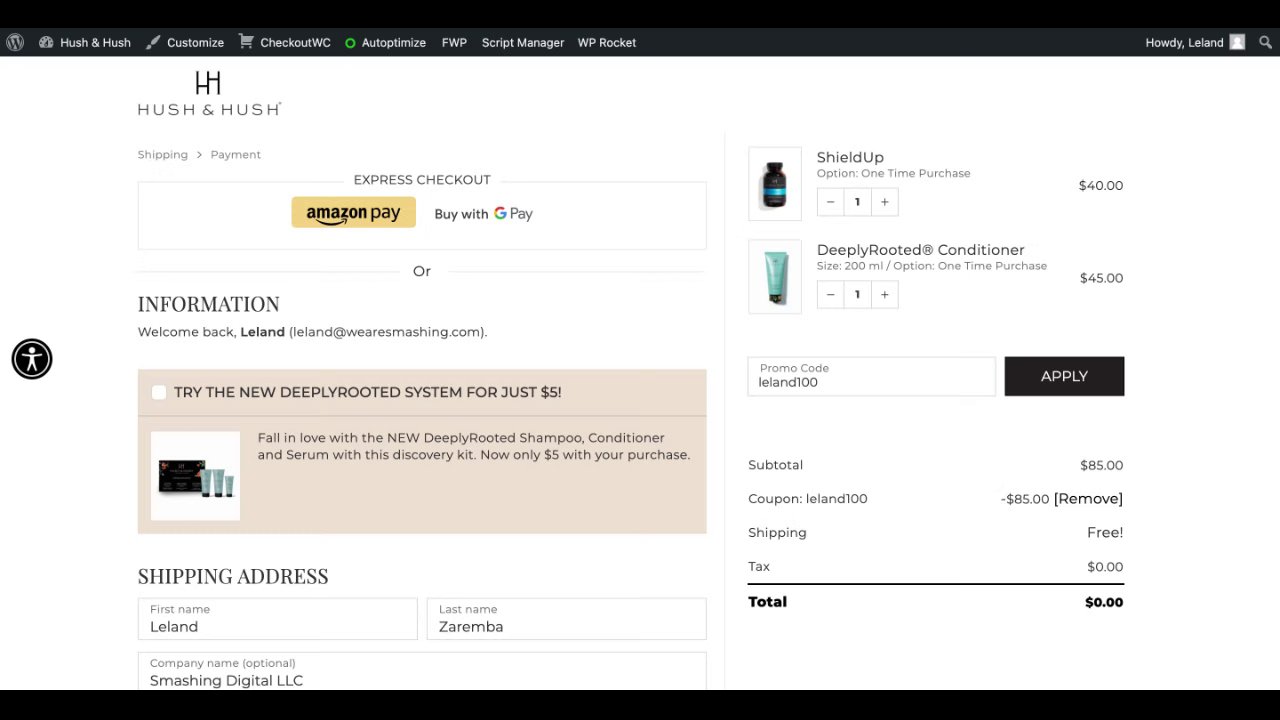Click the $45.00 conditioner price

coord(1101,278)
